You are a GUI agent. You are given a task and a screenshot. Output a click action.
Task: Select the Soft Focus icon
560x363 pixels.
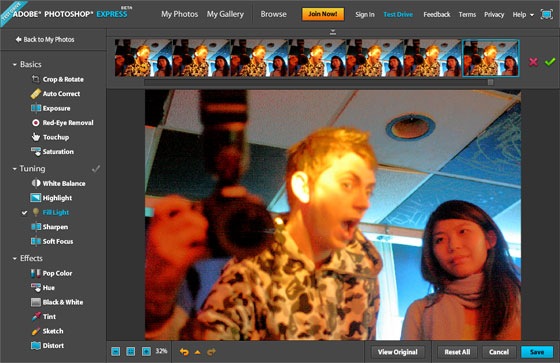click(x=36, y=241)
